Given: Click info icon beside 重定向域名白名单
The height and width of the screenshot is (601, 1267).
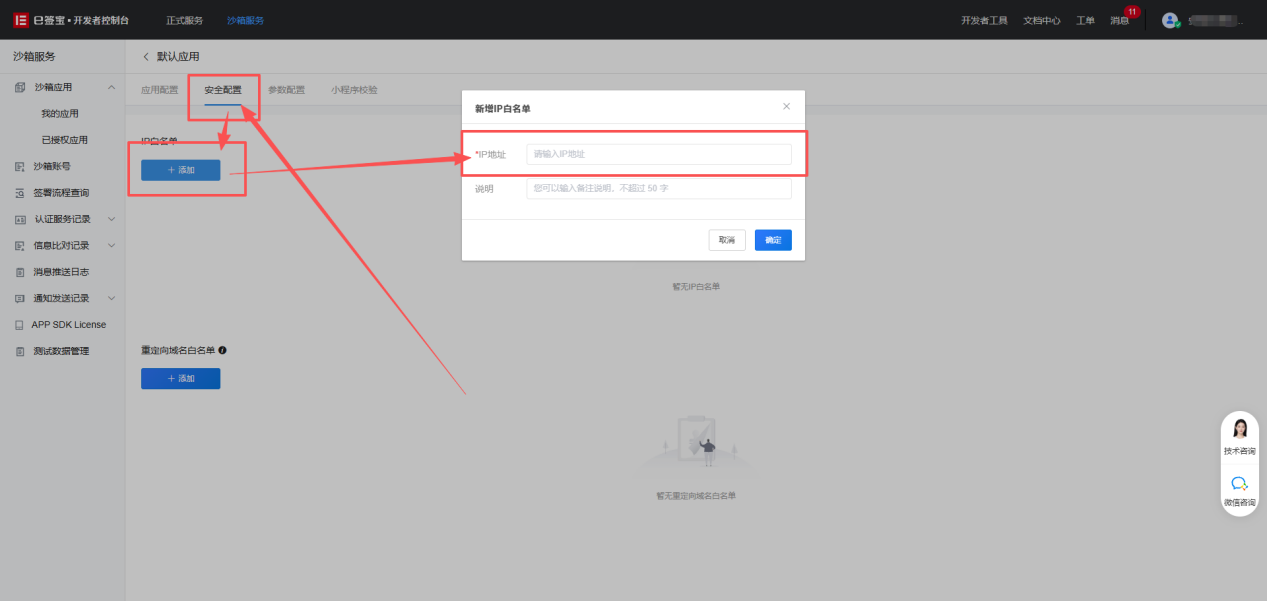Looking at the screenshot, I should pyautogui.click(x=222, y=350).
